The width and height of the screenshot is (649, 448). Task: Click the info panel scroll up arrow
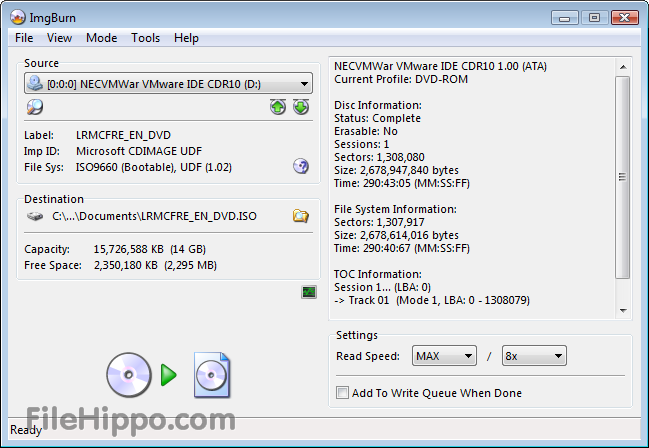[623, 67]
